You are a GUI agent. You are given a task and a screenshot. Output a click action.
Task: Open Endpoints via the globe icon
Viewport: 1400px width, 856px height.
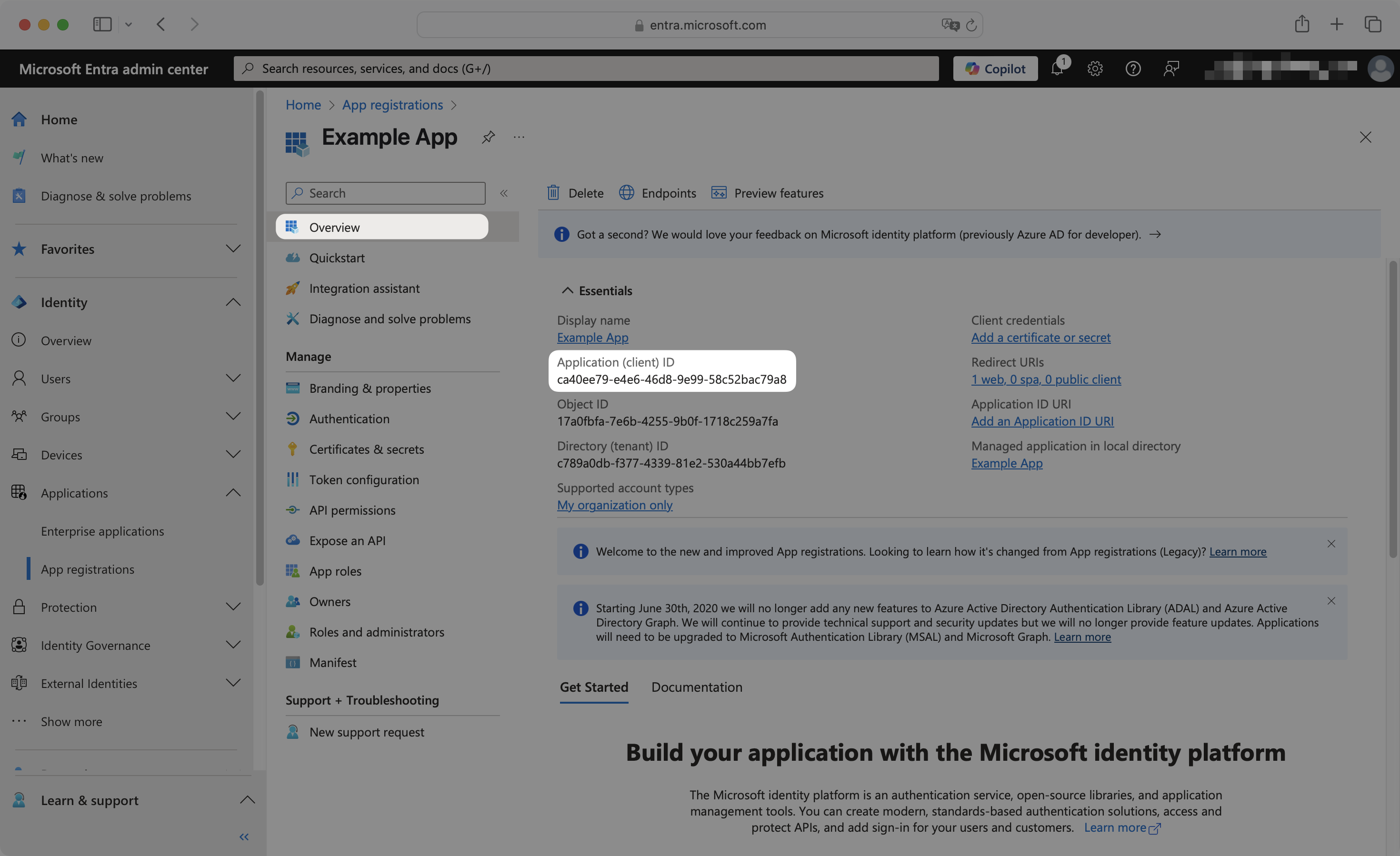pos(627,192)
